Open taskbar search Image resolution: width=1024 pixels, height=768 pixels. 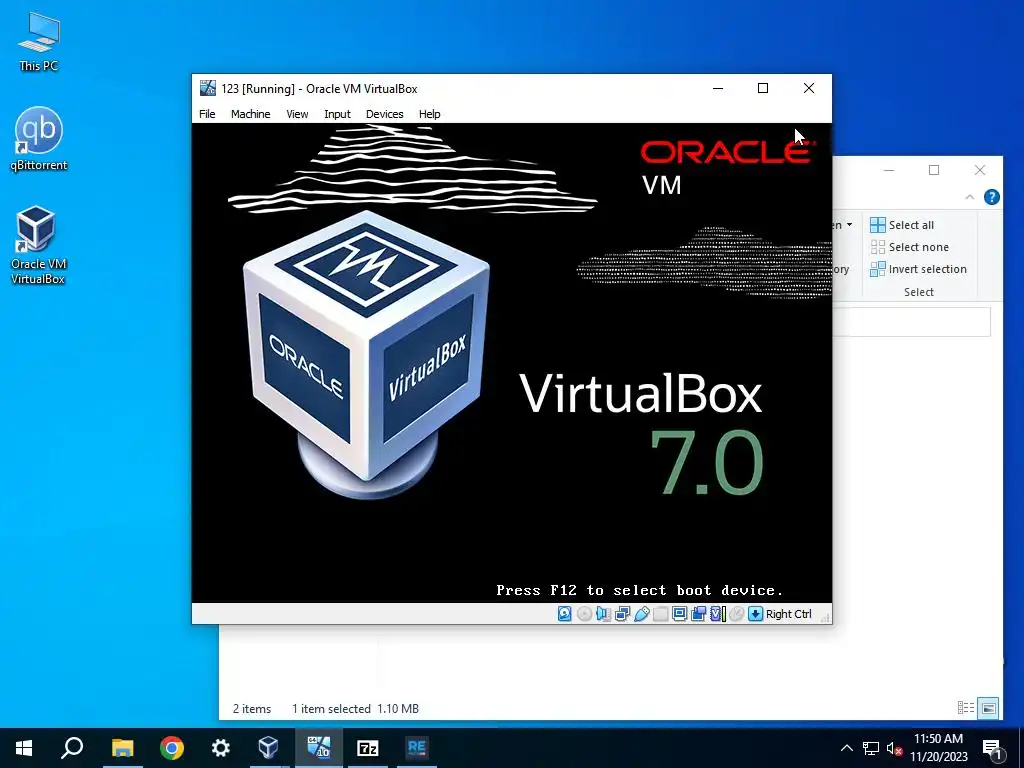tap(72, 748)
